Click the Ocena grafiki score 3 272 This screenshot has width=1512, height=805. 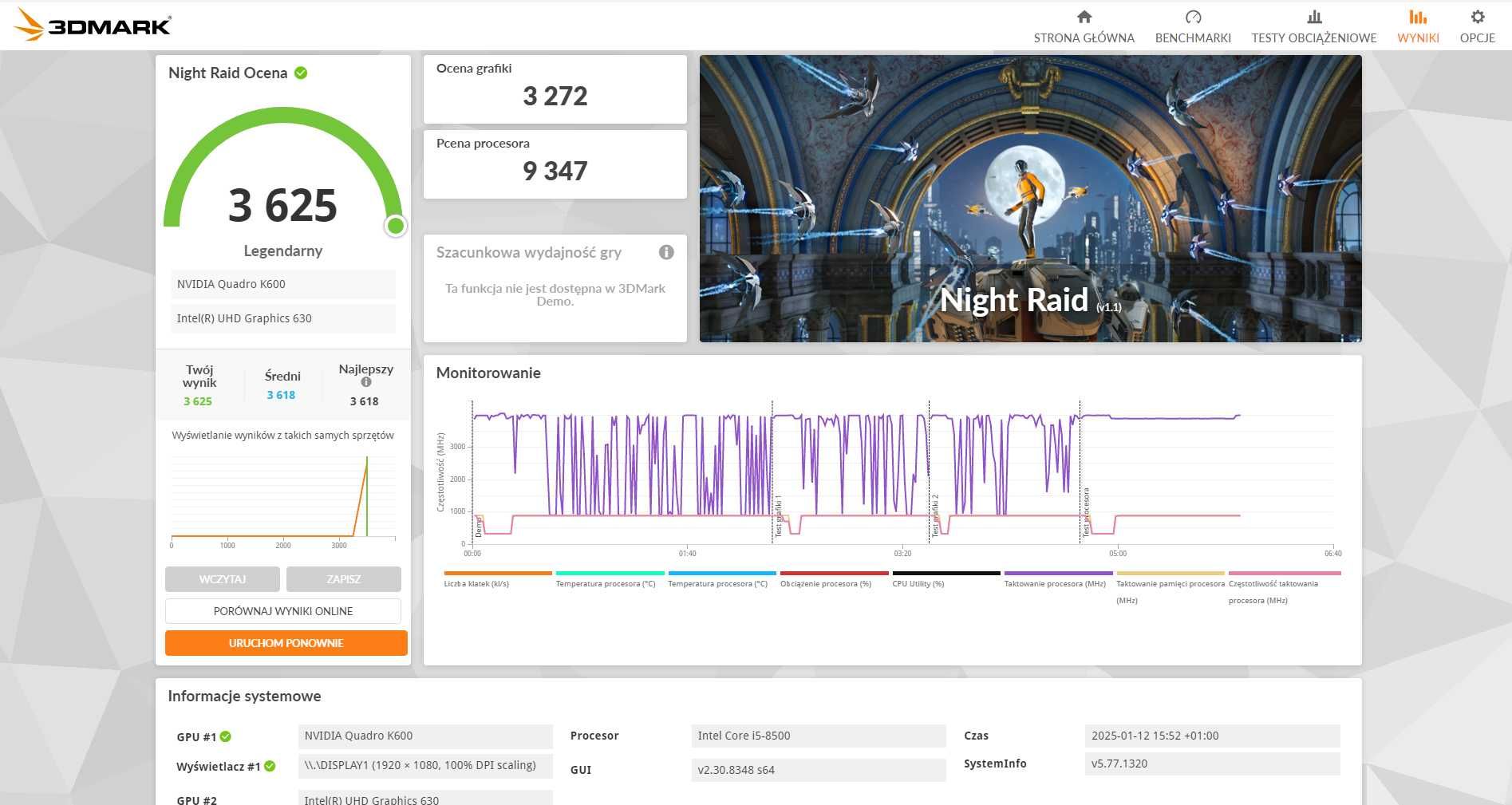pos(555,97)
